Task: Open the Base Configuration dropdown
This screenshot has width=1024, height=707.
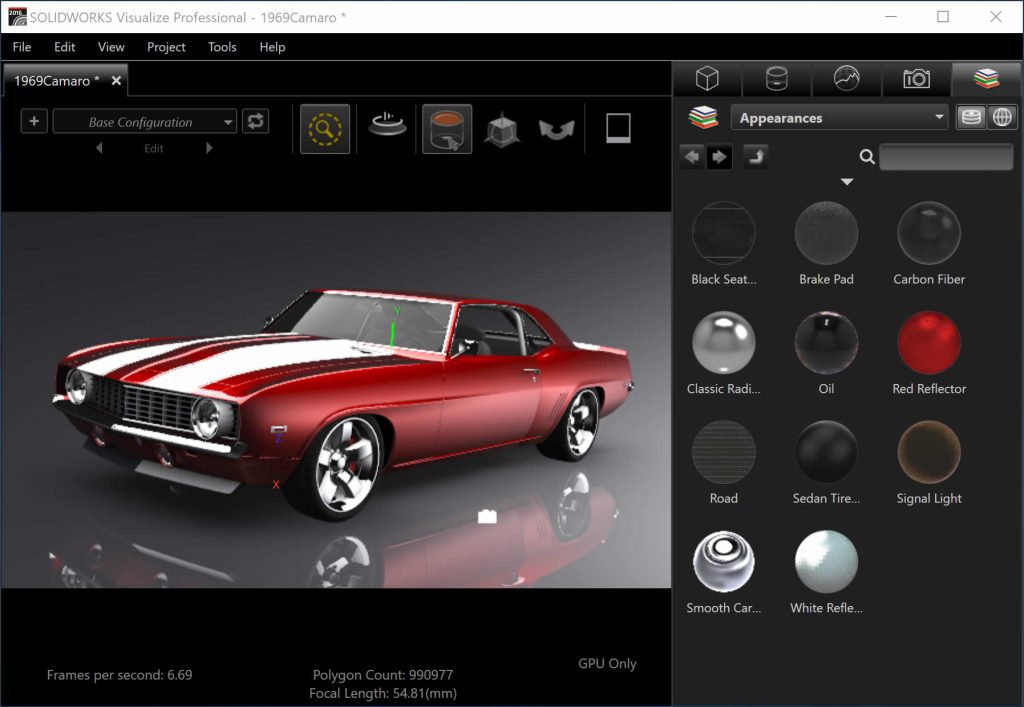Action: pos(143,121)
